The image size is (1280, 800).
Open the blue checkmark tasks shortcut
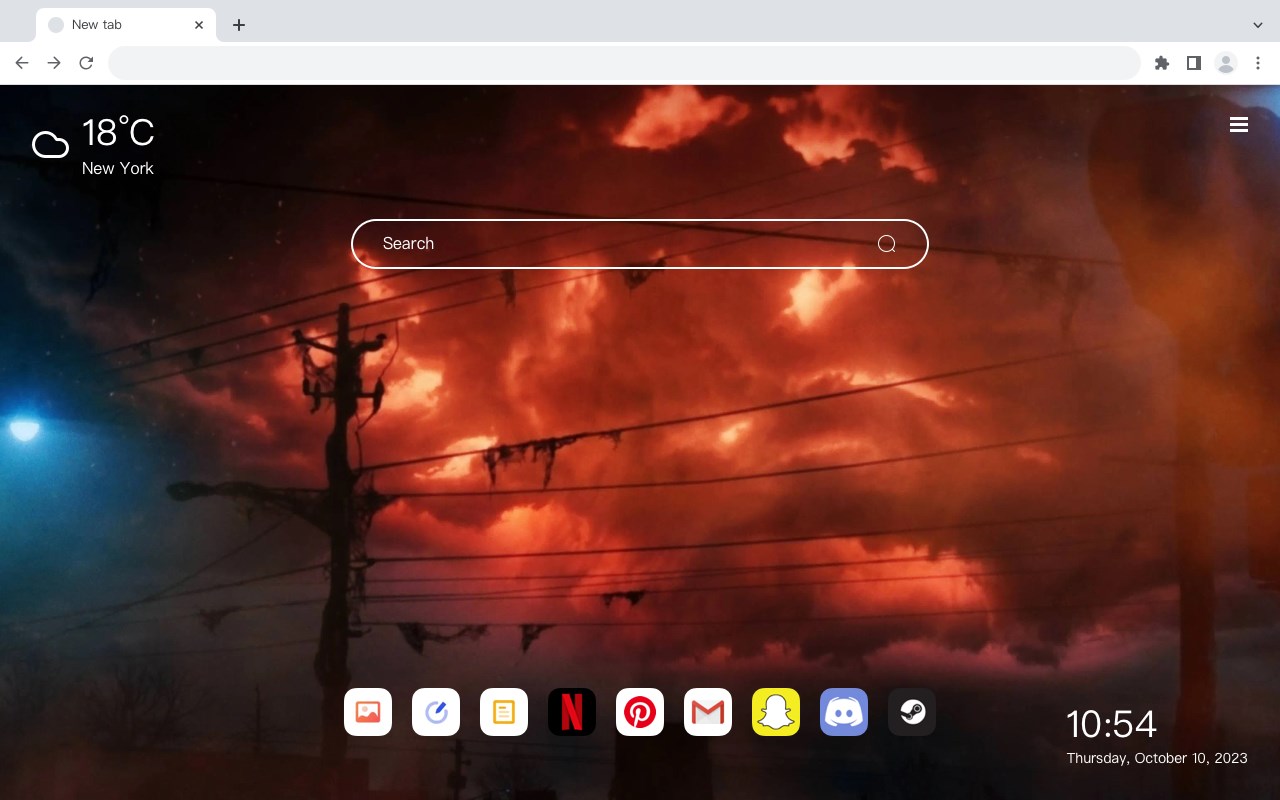436,712
